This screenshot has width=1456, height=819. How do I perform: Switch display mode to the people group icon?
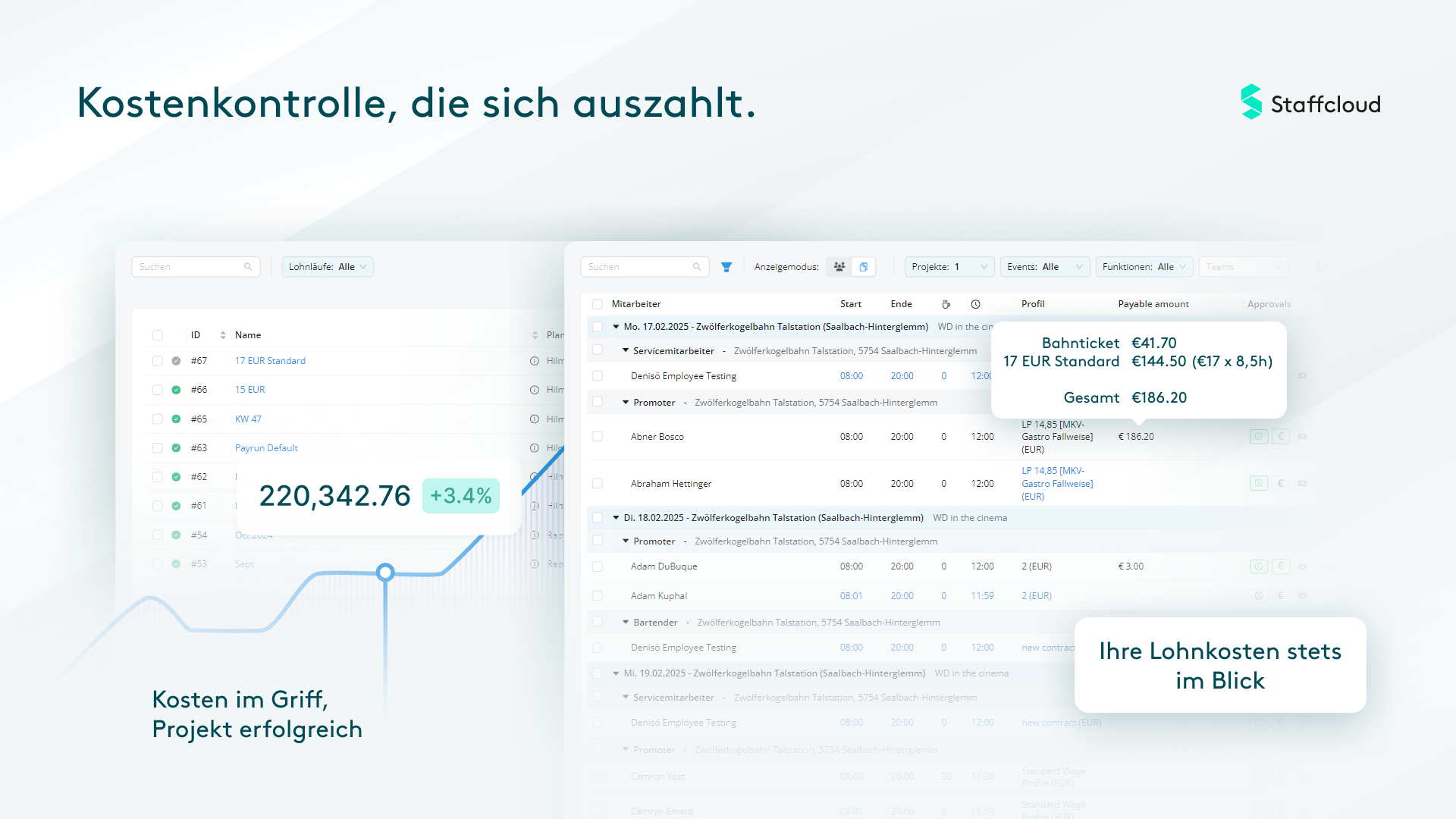[x=839, y=267]
